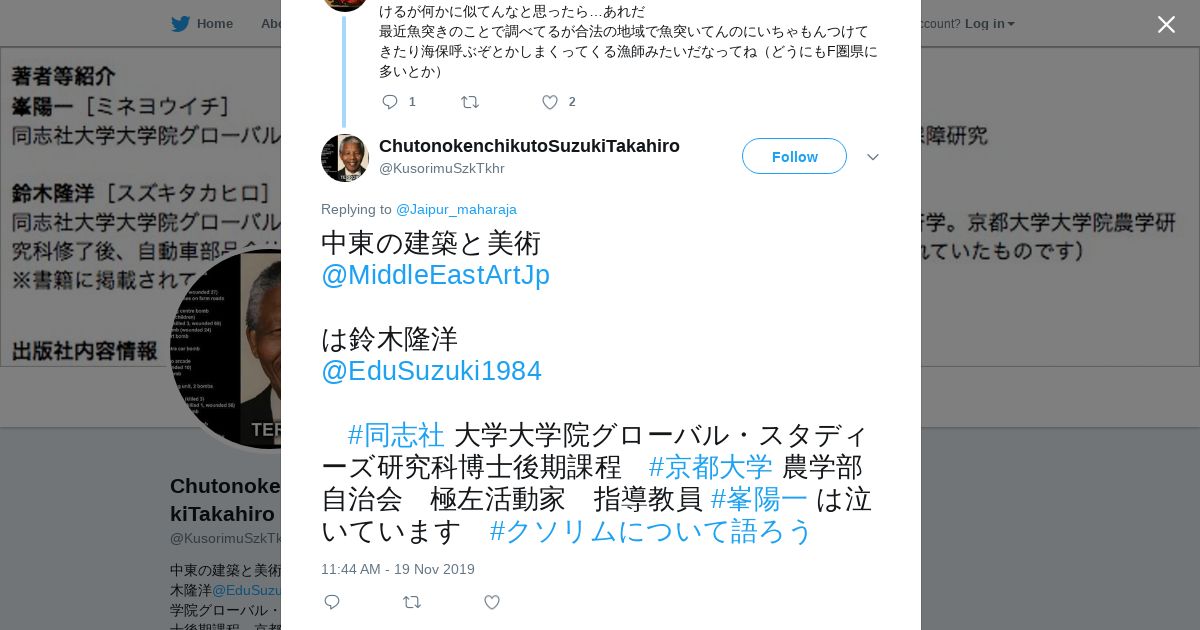The image size is (1200, 630).
Task: Open the @MiddleEastArtJp mention
Action: tap(435, 275)
